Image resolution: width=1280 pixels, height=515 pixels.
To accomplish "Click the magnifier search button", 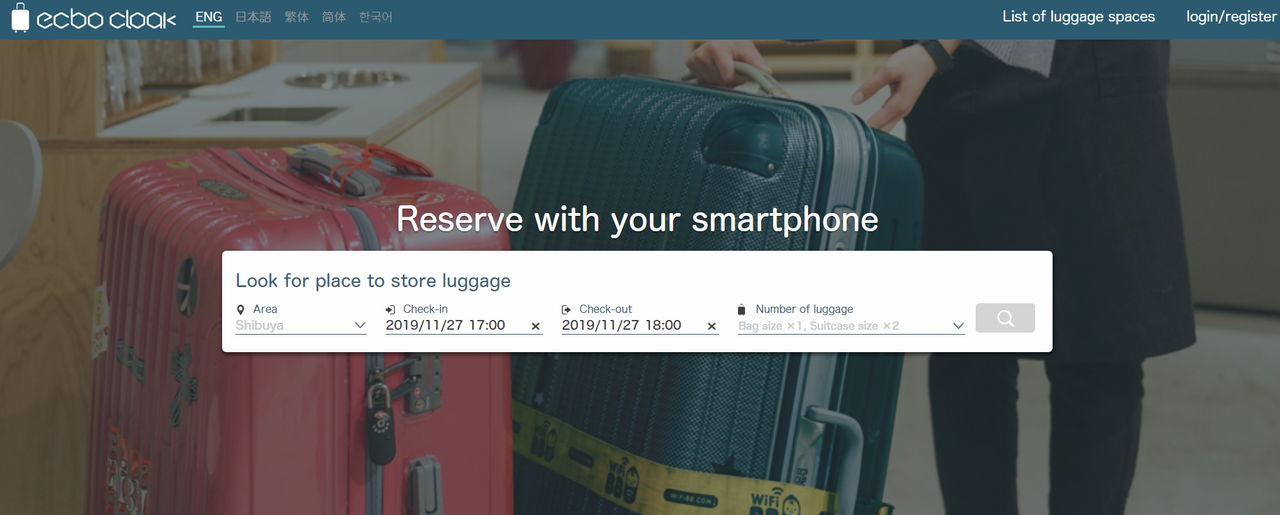I will click(x=1005, y=318).
